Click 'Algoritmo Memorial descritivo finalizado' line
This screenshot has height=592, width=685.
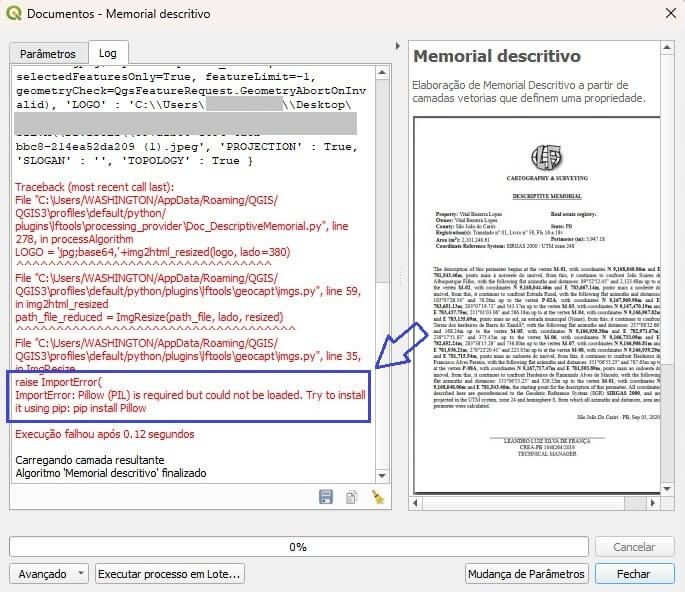click(111, 473)
